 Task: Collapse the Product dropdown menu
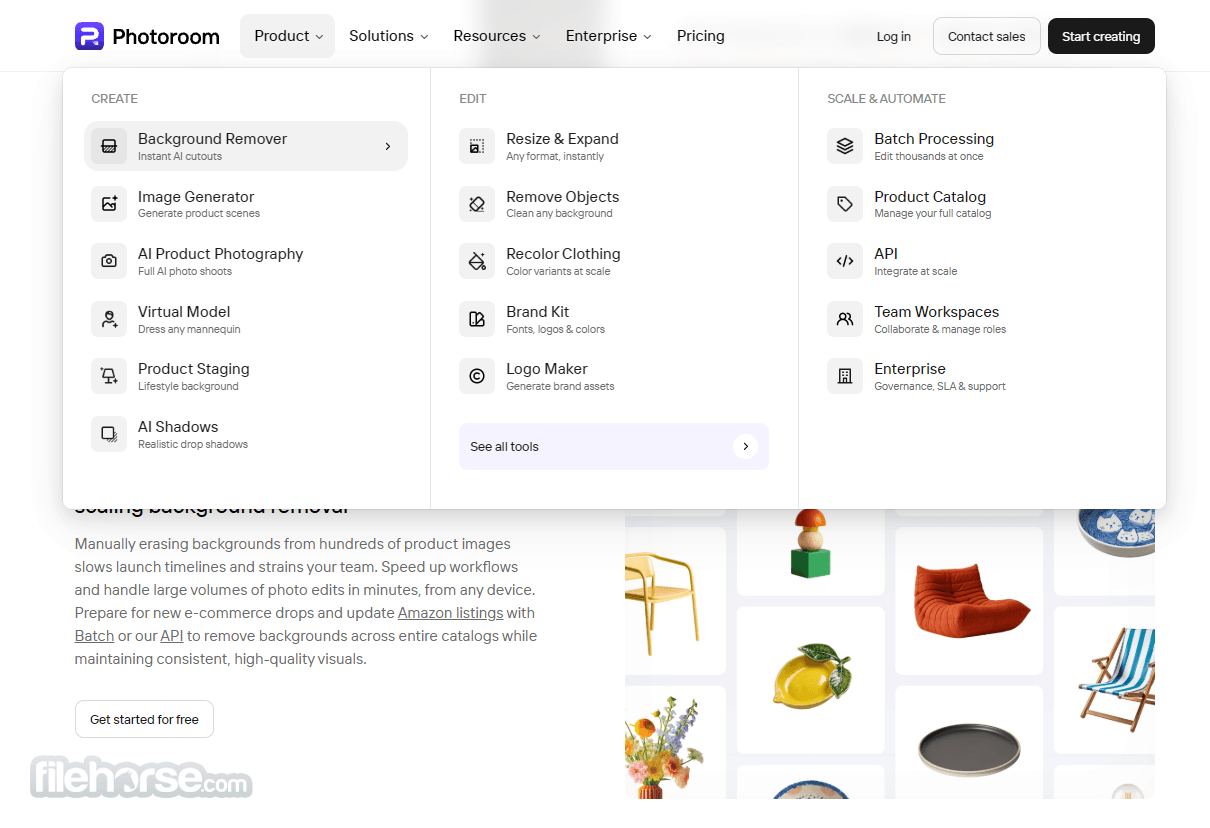pyautogui.click(x=288, y=36)
